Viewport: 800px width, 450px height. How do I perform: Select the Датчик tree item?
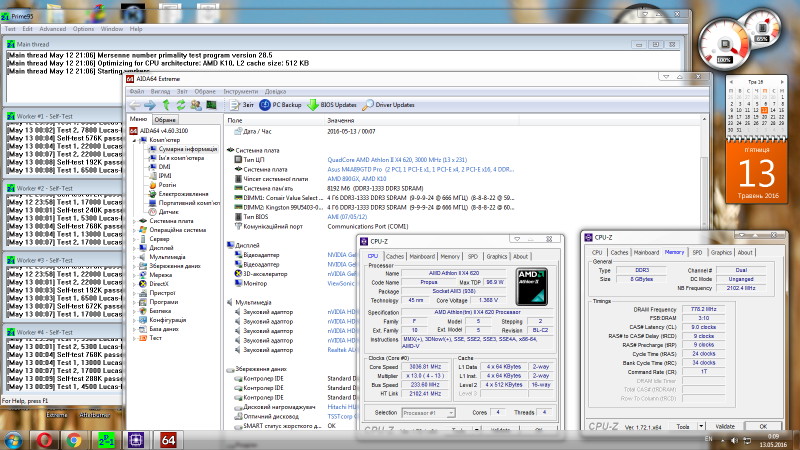(168, 212)
